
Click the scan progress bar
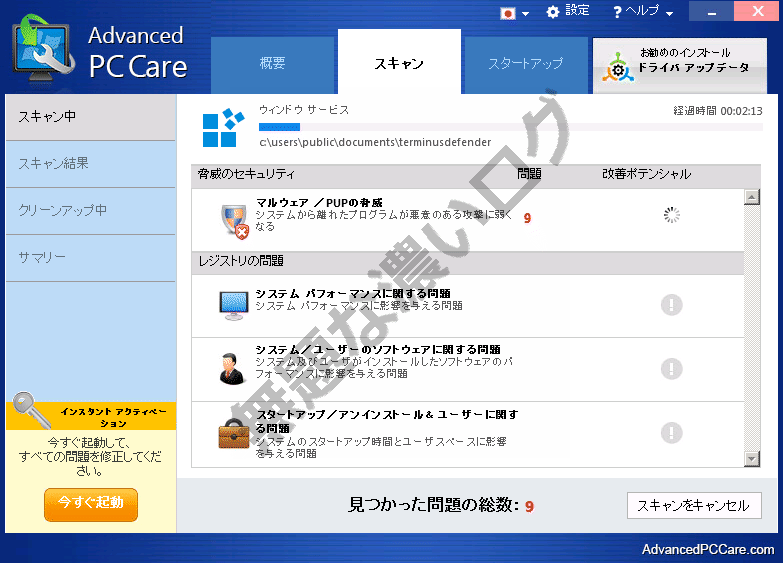click(x=510, y=127)
